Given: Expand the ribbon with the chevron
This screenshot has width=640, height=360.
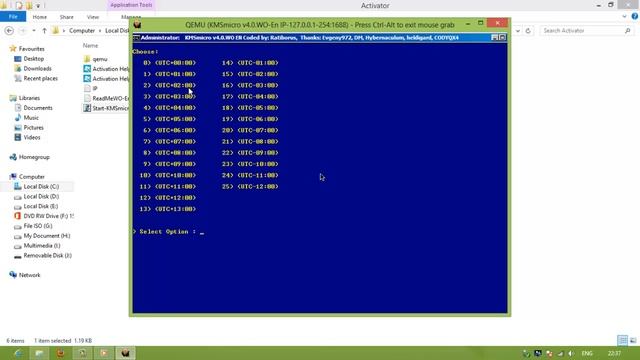Looking at the screenshot, I should 624,17.
